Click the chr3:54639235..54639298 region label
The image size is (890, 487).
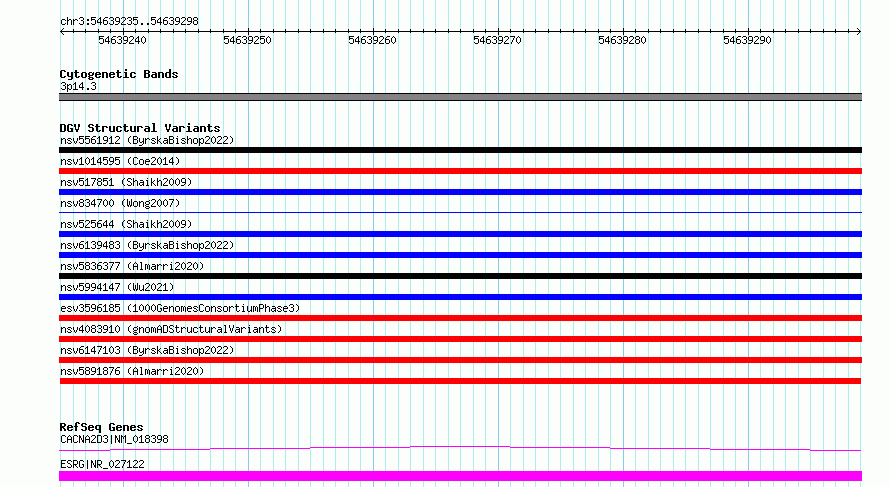tap(129, 21)
